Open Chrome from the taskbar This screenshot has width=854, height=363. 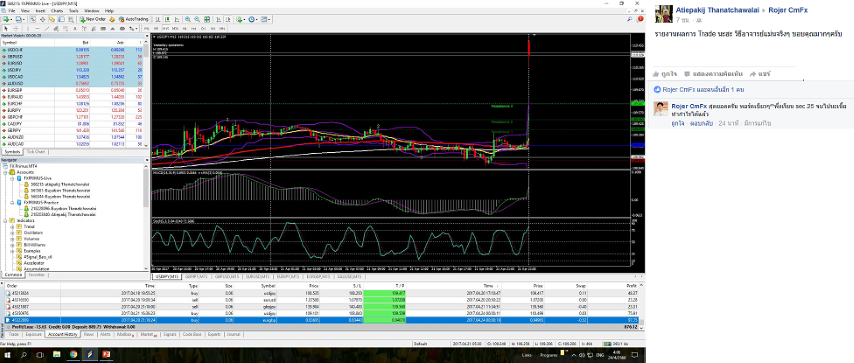[x=74, y=354]
